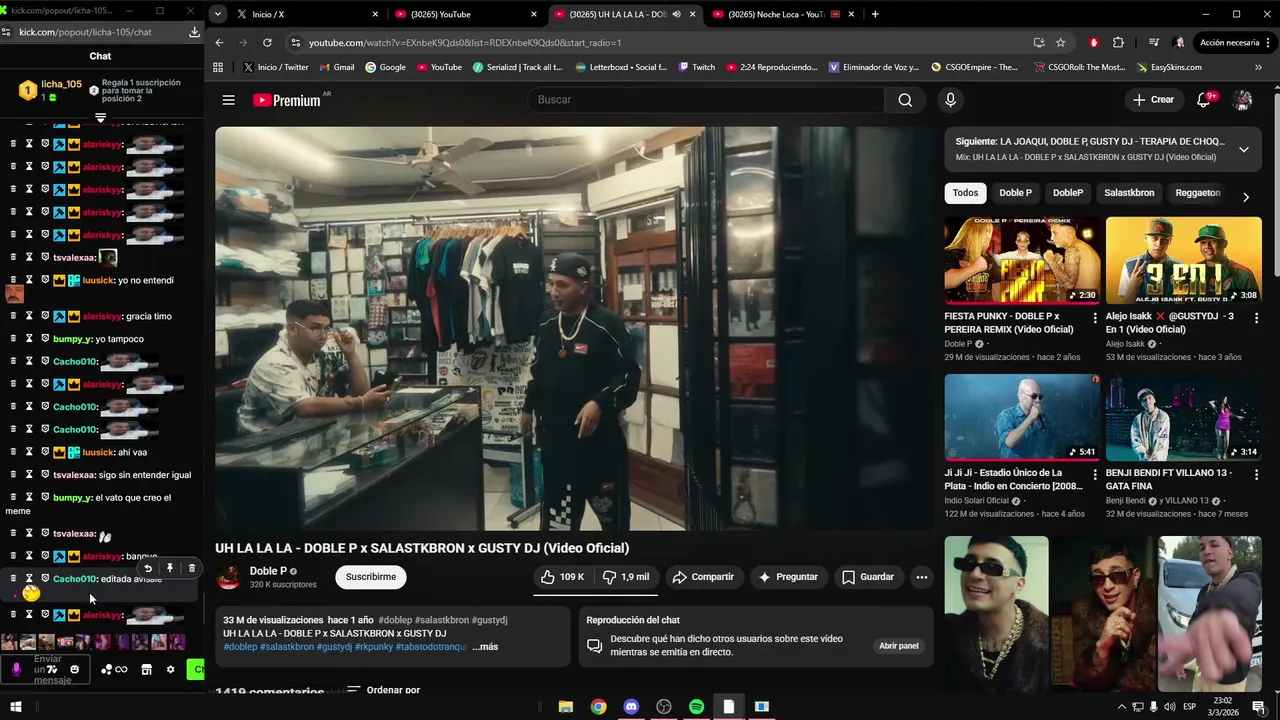Open the Doble P channel avatar

(x=229, y=577)
